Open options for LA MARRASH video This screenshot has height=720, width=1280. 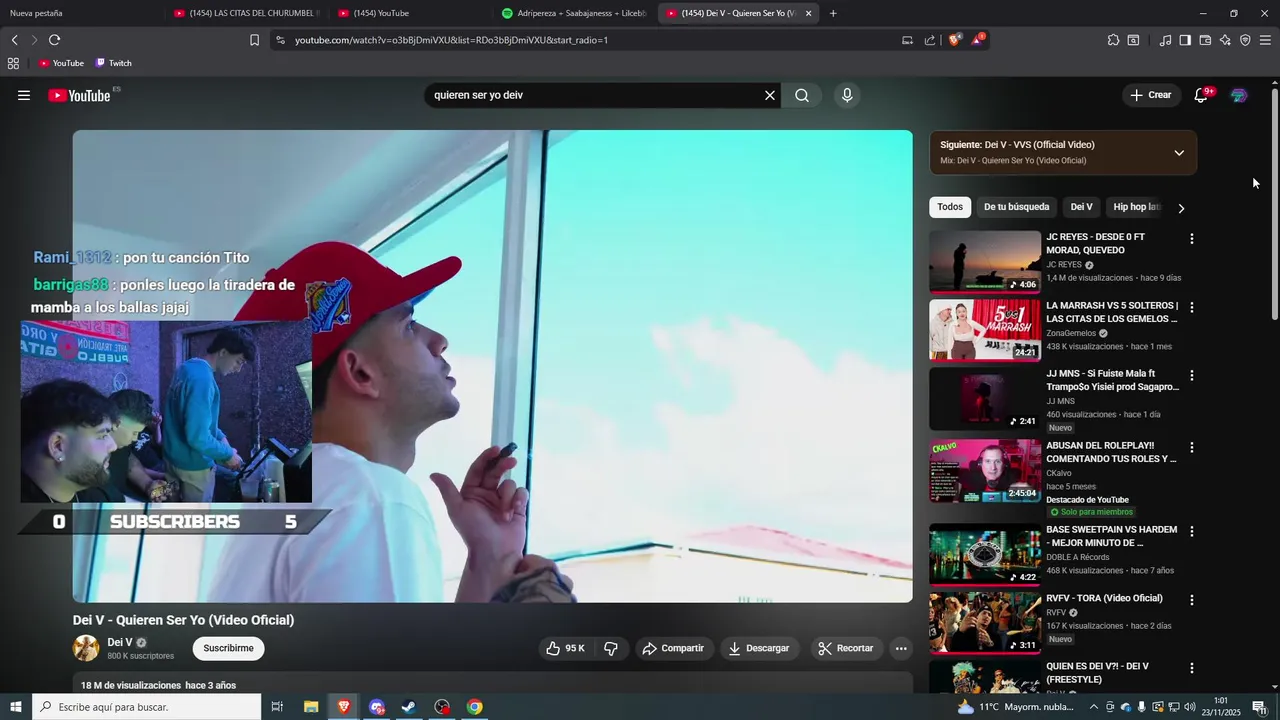pos(1191,307)
